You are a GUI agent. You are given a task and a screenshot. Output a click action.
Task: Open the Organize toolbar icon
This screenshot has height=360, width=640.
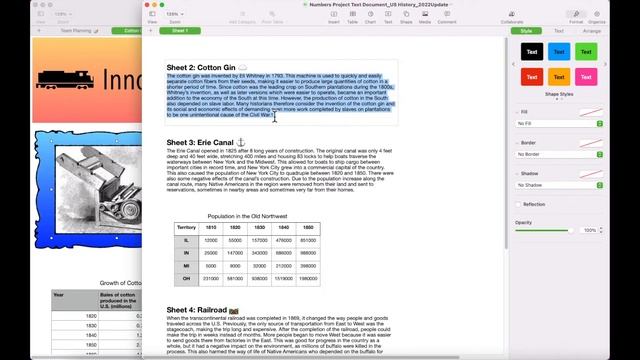[x=597, y=14]
